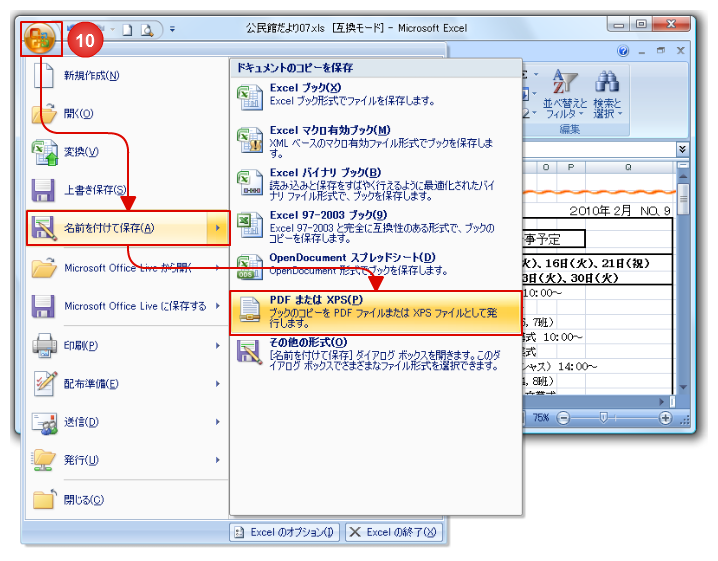Choose 上書き保存(S) to save the workbook
The image size is (718, 561).
pos(126,190)
